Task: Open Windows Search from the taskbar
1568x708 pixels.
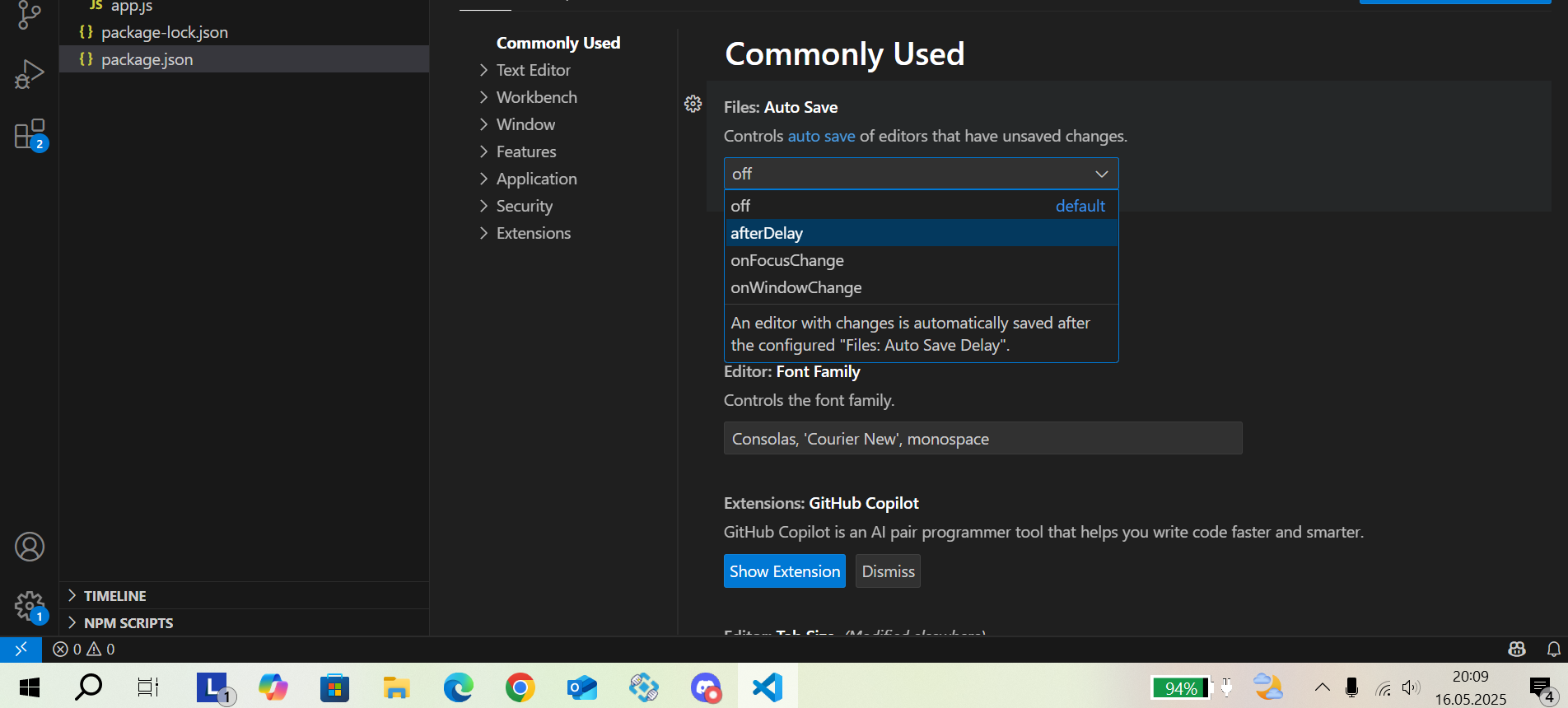Action: pos(88,687)
